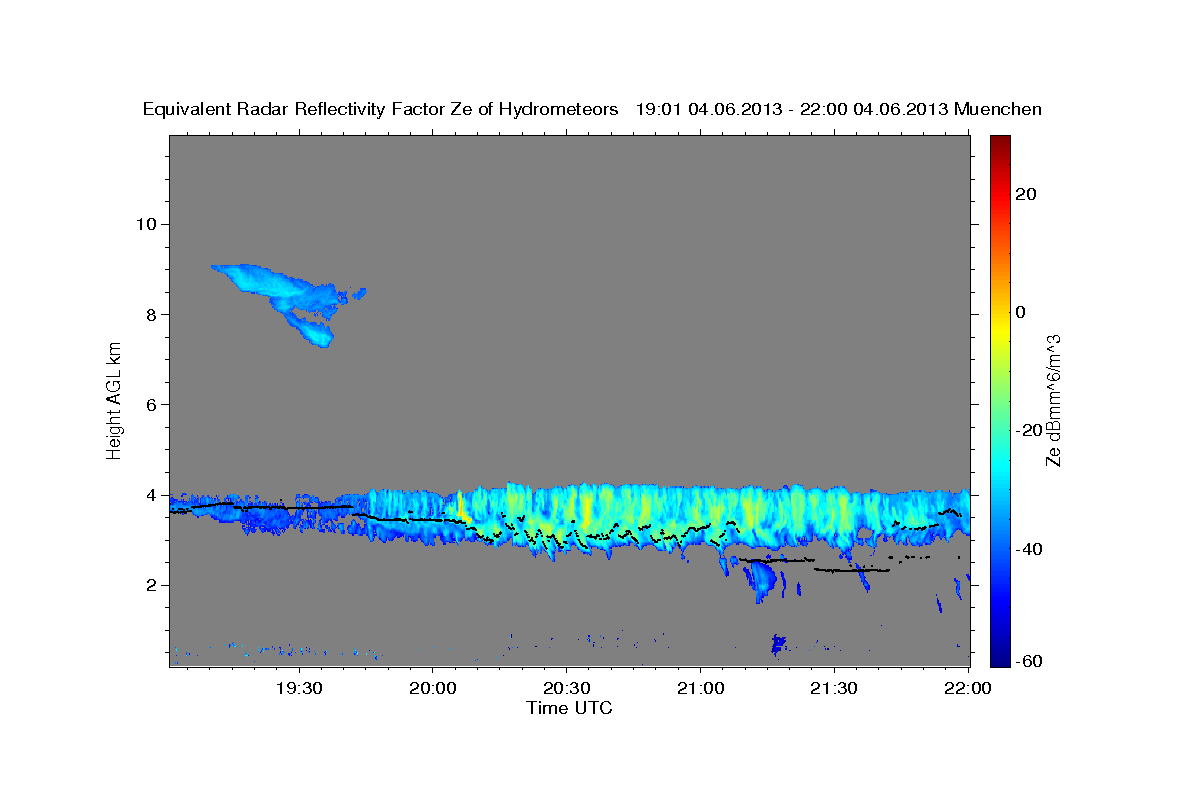Viewport: 1200px width, 800px height.
Task: Click the "Ze dBmm^6/m^3" colorbar label
Action: click(x=1053, y=400)
